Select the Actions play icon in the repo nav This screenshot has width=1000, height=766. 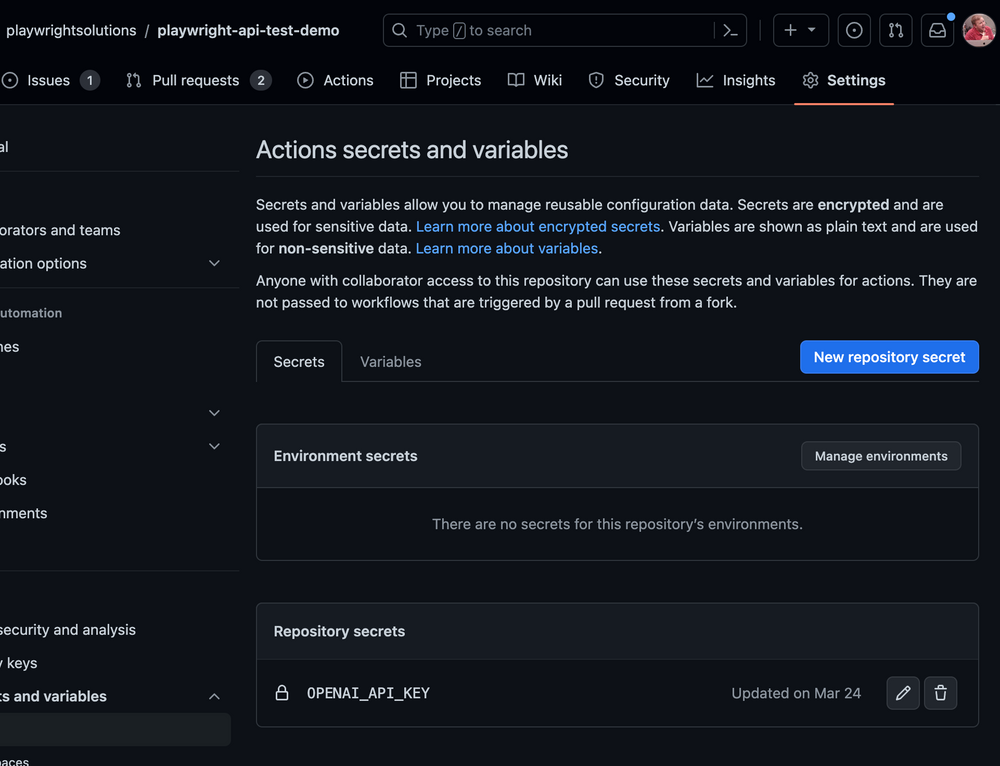tap(305, 80)
